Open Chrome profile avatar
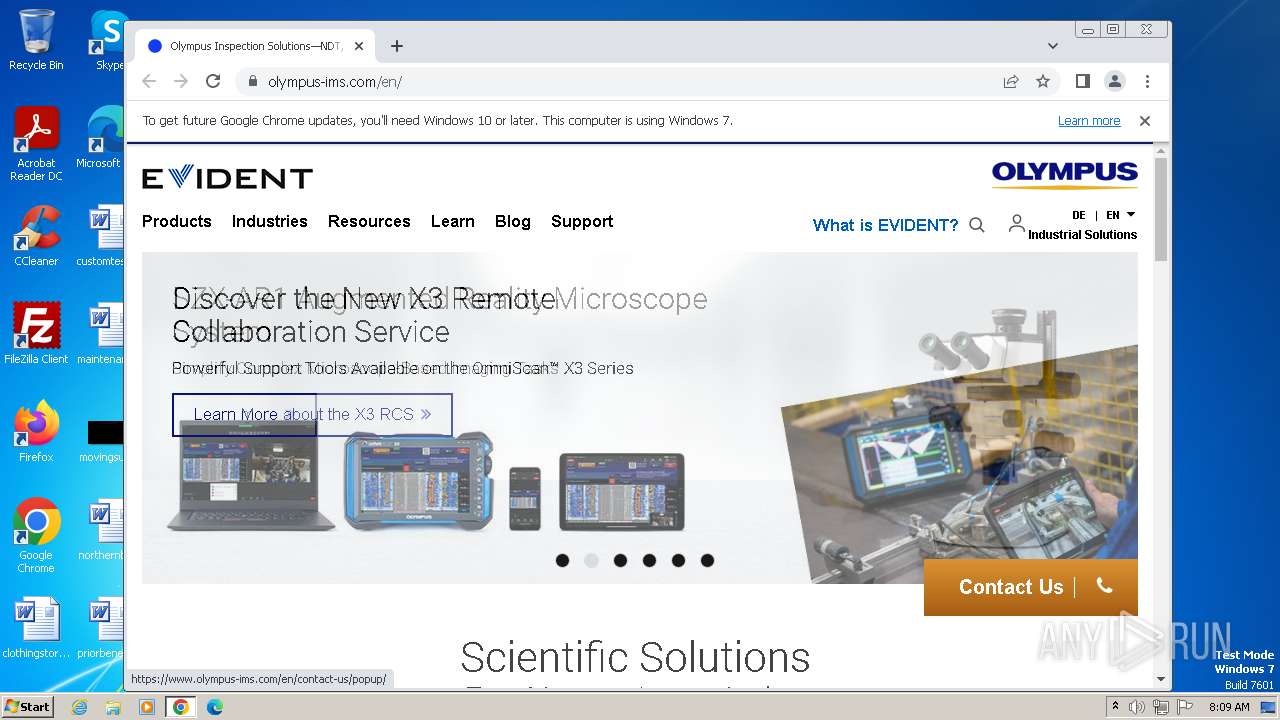Image resolution: width=1280 pixels, height=720 pixels. (1115, 81)
